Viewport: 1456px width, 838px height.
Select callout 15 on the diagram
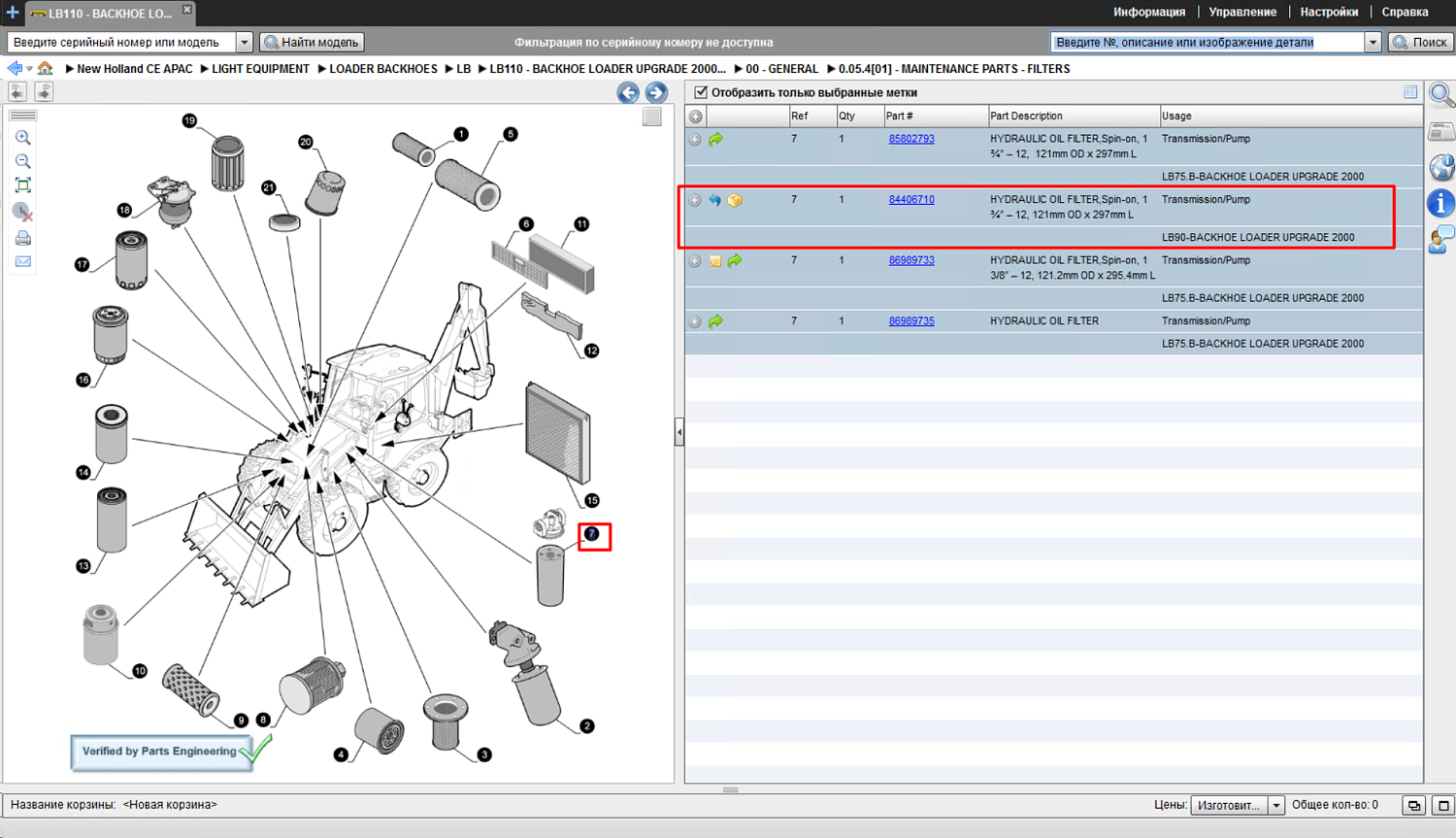592,501
